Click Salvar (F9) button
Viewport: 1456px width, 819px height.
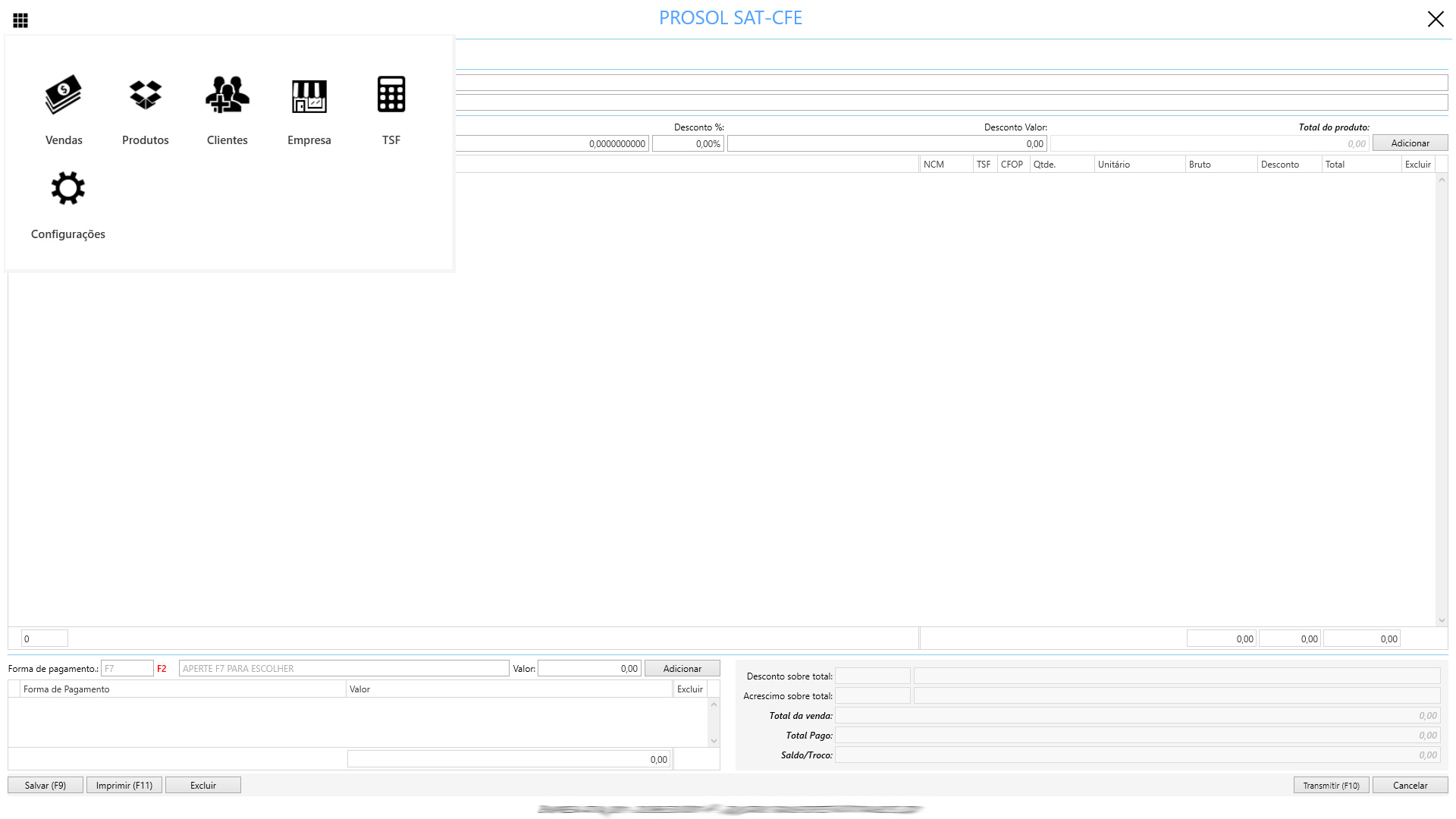[45, 786]
